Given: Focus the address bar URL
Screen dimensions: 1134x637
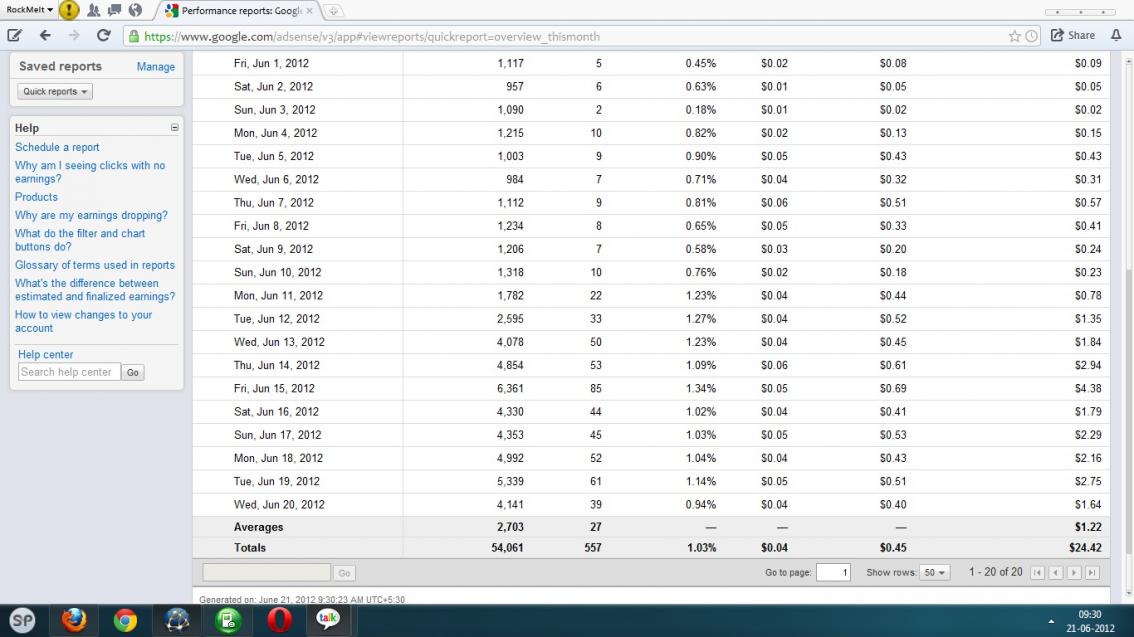Looking at the screenshot, I should tap(372, 36).
